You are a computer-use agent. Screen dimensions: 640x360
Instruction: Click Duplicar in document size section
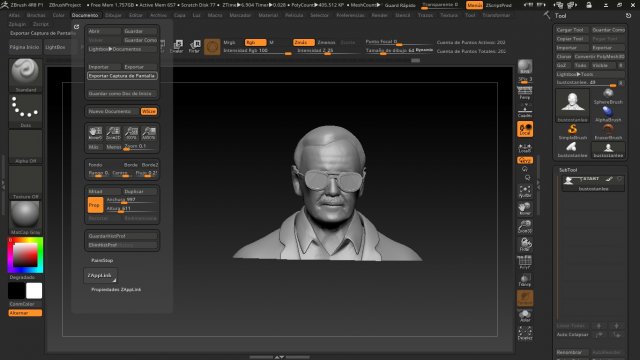coord(140,191)
